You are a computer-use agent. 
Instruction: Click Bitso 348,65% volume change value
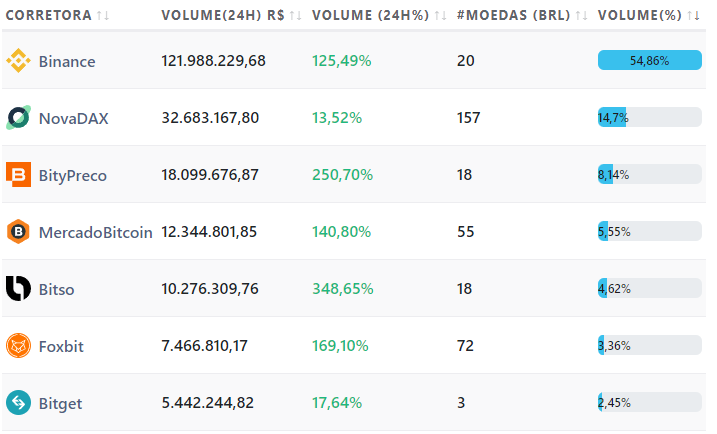click(343, 289)
